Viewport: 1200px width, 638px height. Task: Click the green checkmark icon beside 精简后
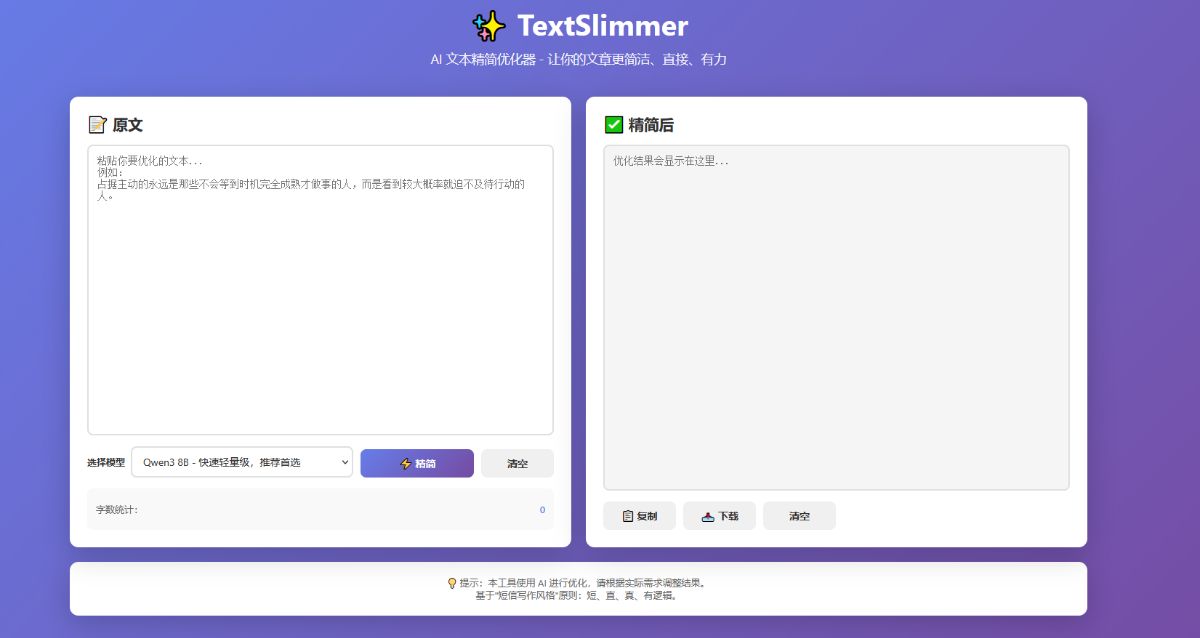(x=613, y=124)
